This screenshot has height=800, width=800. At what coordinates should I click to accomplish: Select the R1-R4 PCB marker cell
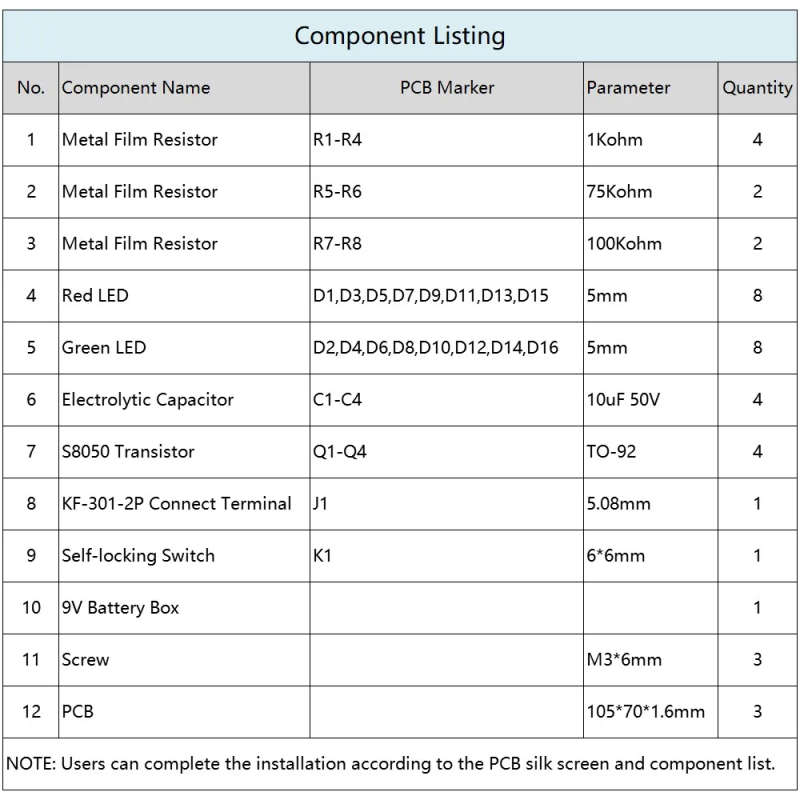point(446,140)
